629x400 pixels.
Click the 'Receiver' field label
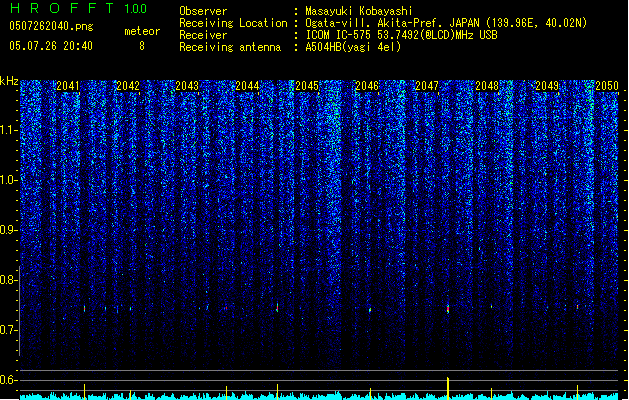[203, 35]
